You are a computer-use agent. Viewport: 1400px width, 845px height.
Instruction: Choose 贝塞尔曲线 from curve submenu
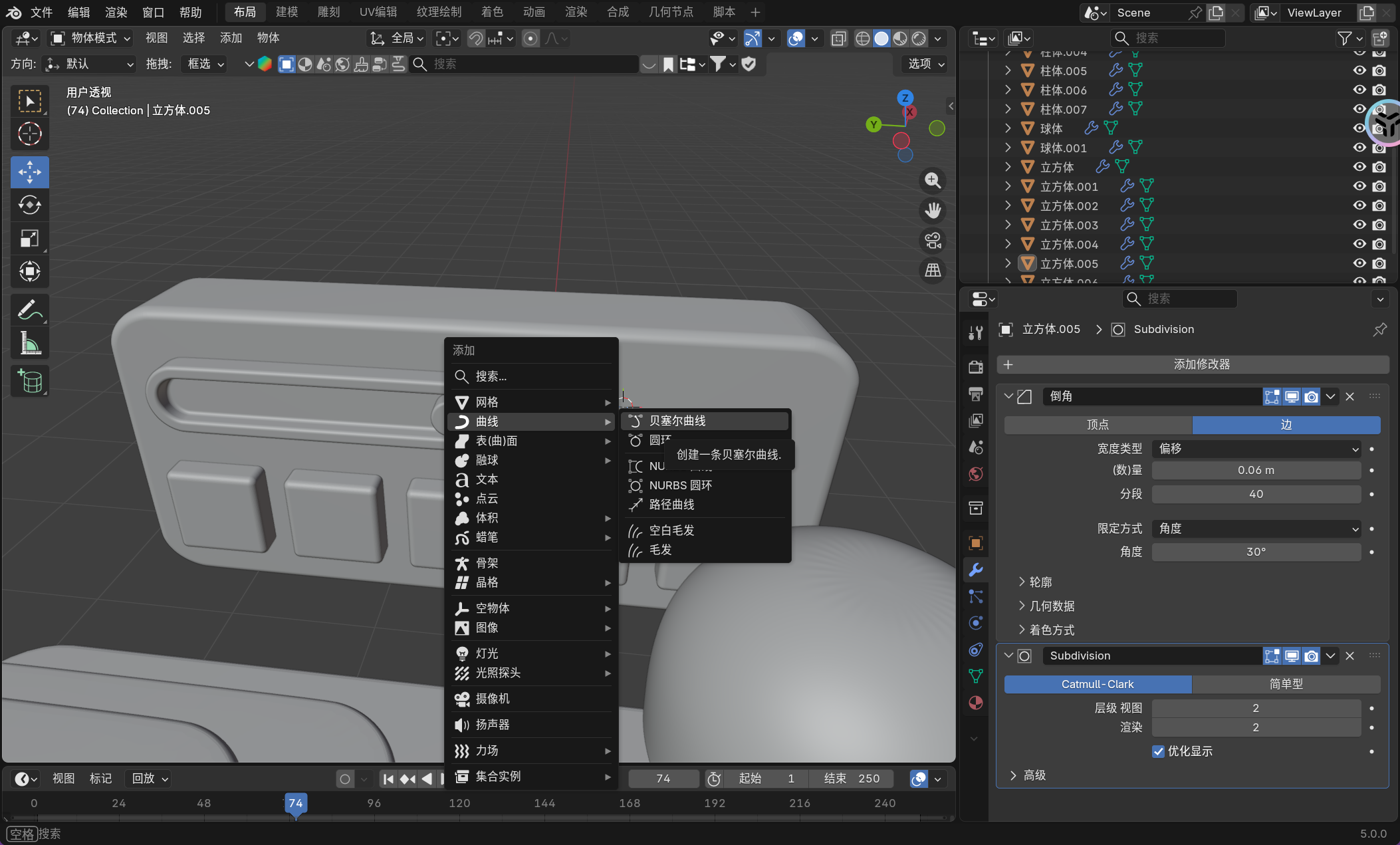677,421
